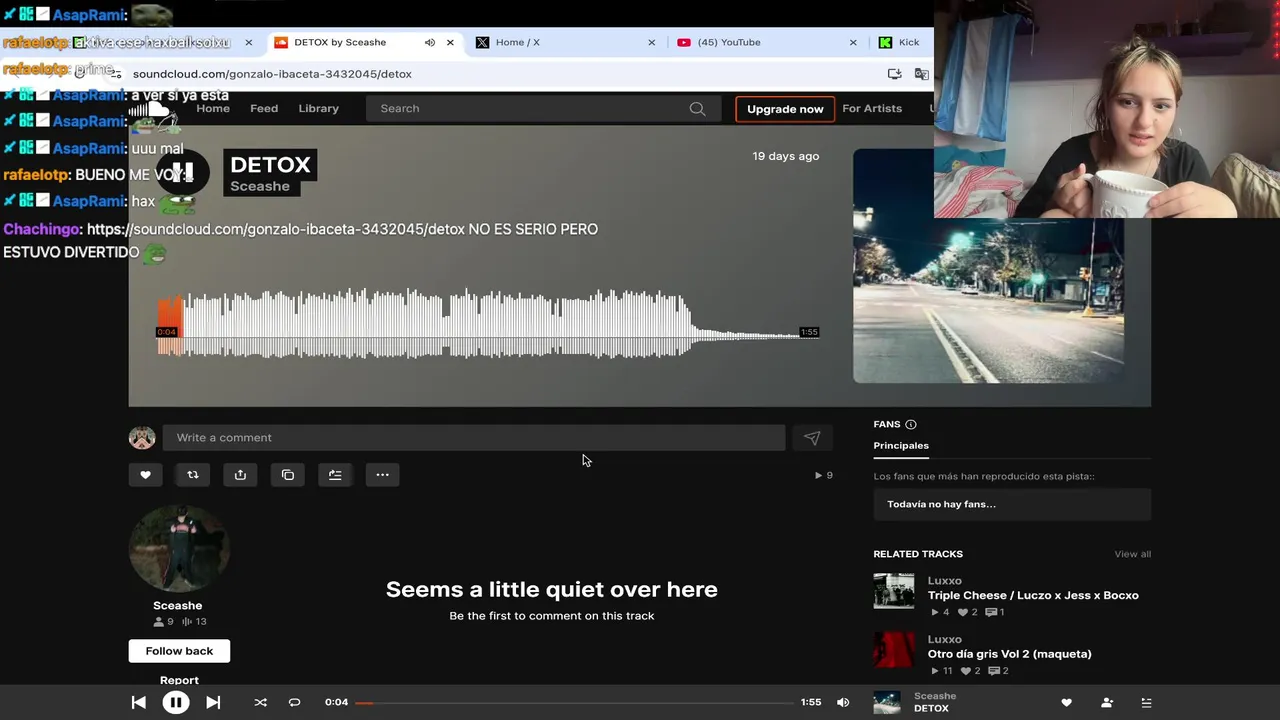The height and width of the screenshot is (720, 1280).
Task: Click the browser address bar URL
Action: pos(272,74)
